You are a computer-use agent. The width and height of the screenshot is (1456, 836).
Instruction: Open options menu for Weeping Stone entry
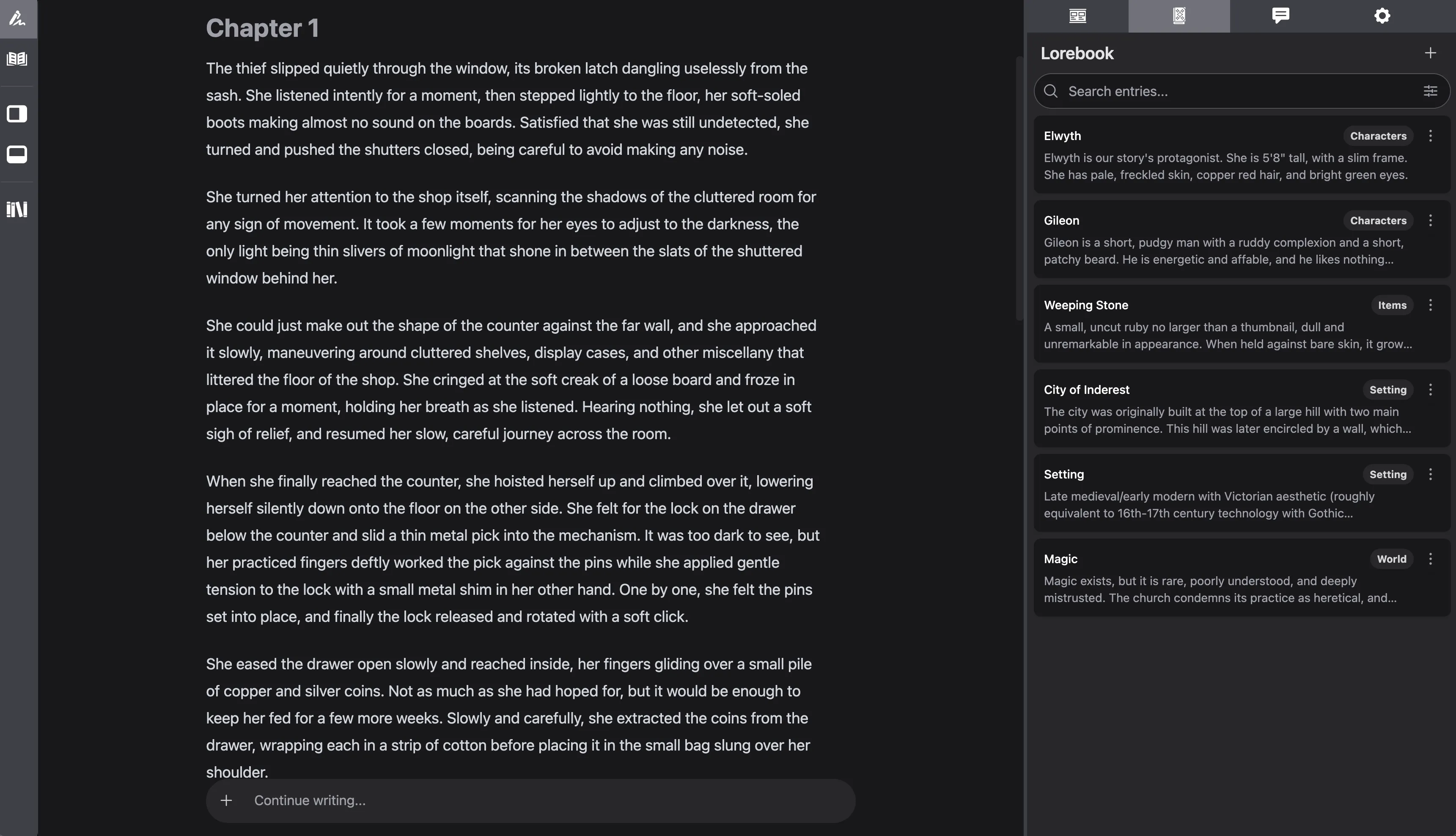(1430, 305)
